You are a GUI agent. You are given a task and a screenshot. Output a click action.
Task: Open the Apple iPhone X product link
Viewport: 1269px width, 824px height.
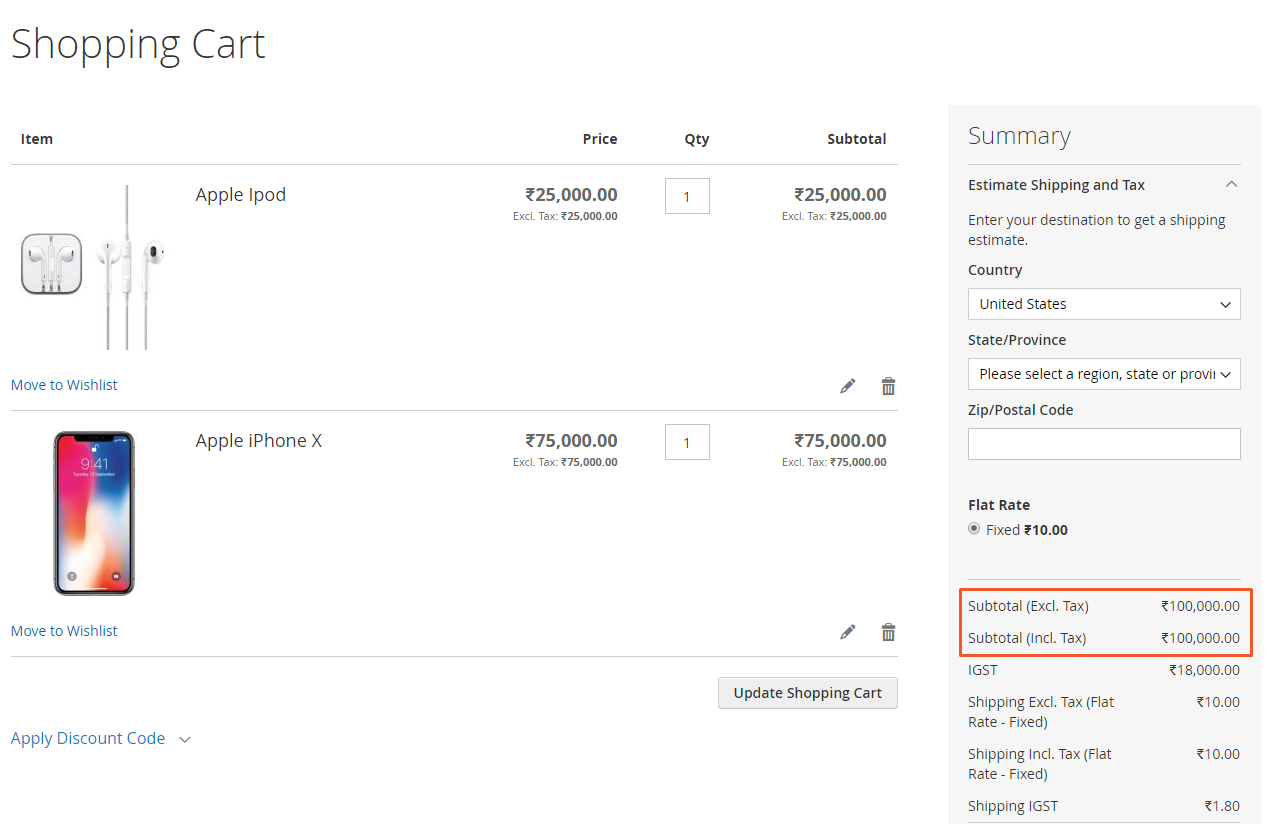[x=259, y=441]
